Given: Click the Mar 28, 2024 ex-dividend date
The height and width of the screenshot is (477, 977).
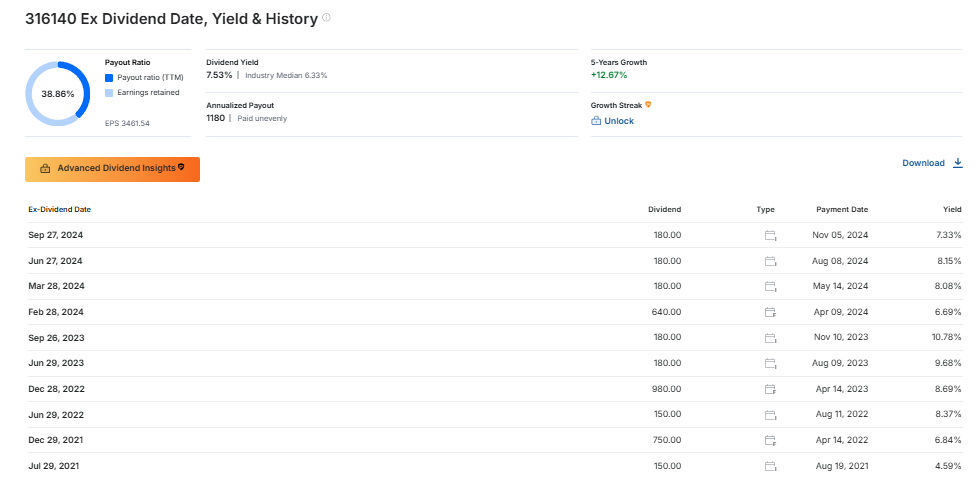Looking at the screenshot, I should [56, 286].
